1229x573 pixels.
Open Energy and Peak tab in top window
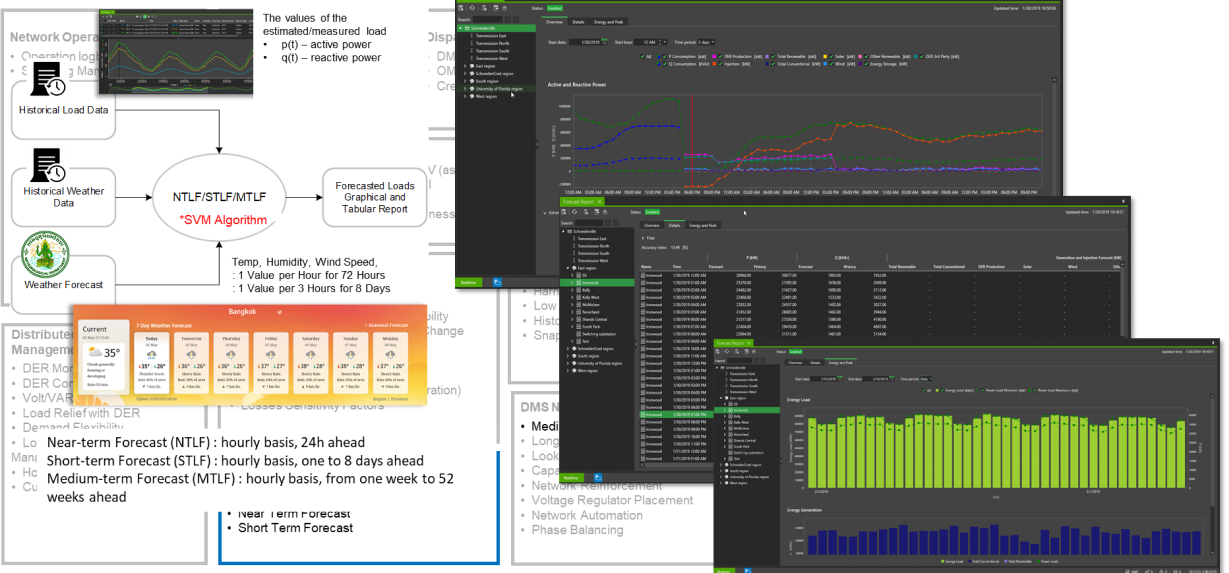point(609,22)
